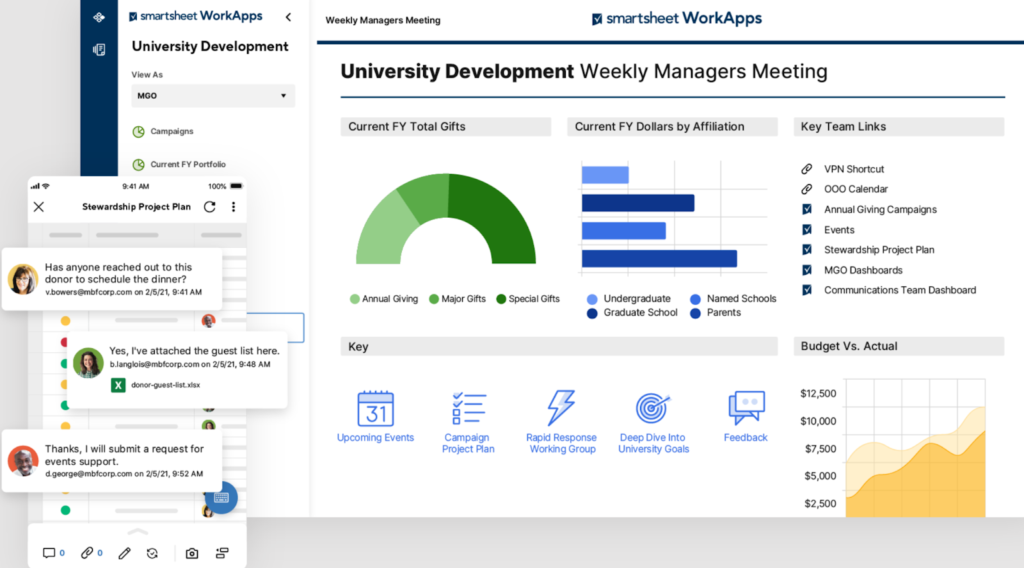Click the Parents legend dot
This screenshot has width=1024, height=568.
(696, 313)
